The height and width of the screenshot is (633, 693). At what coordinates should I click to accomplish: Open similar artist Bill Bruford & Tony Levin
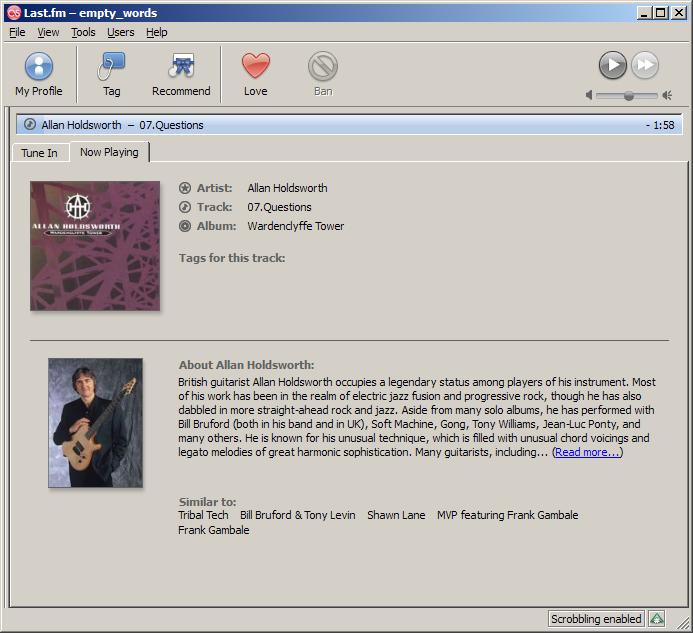coord(297,515)
